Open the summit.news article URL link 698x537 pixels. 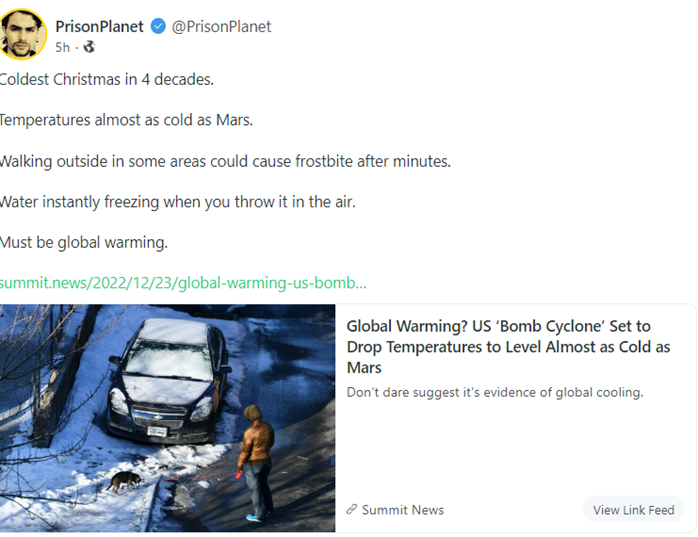(x=183, y=283)
